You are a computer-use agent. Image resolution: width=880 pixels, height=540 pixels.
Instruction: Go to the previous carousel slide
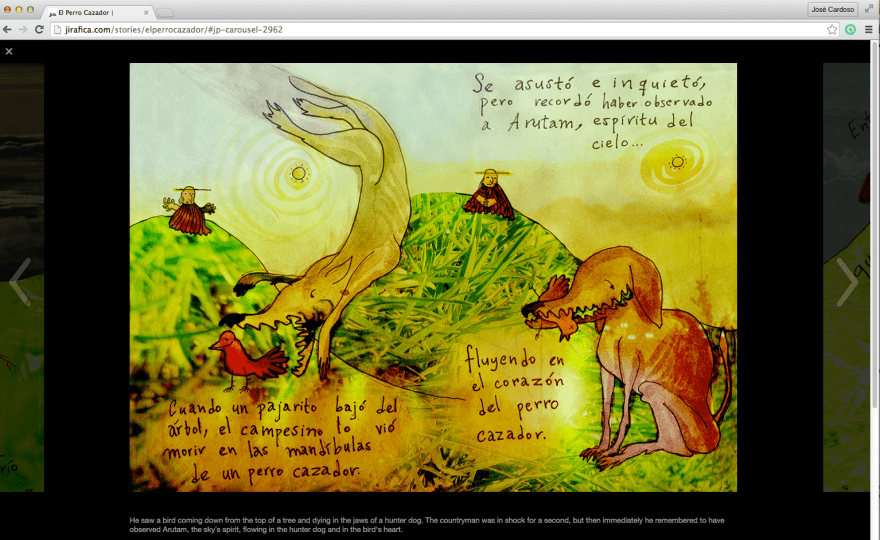(x=20, y=282)
